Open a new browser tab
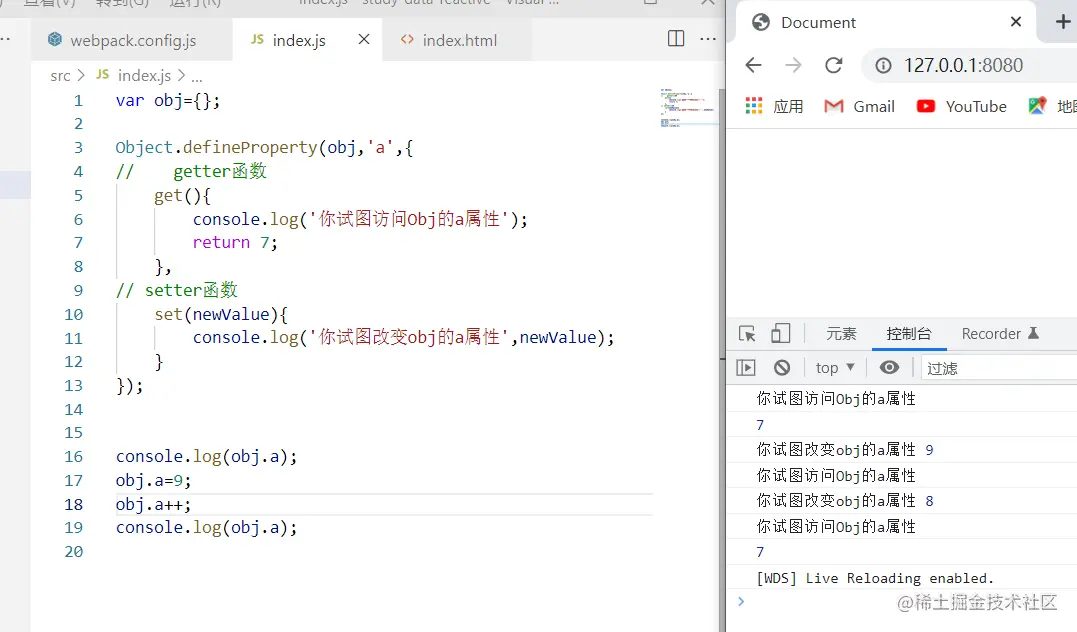The width and height of the screenshot is (1077, 632). pyautogui.click(x=1063, y=21)
